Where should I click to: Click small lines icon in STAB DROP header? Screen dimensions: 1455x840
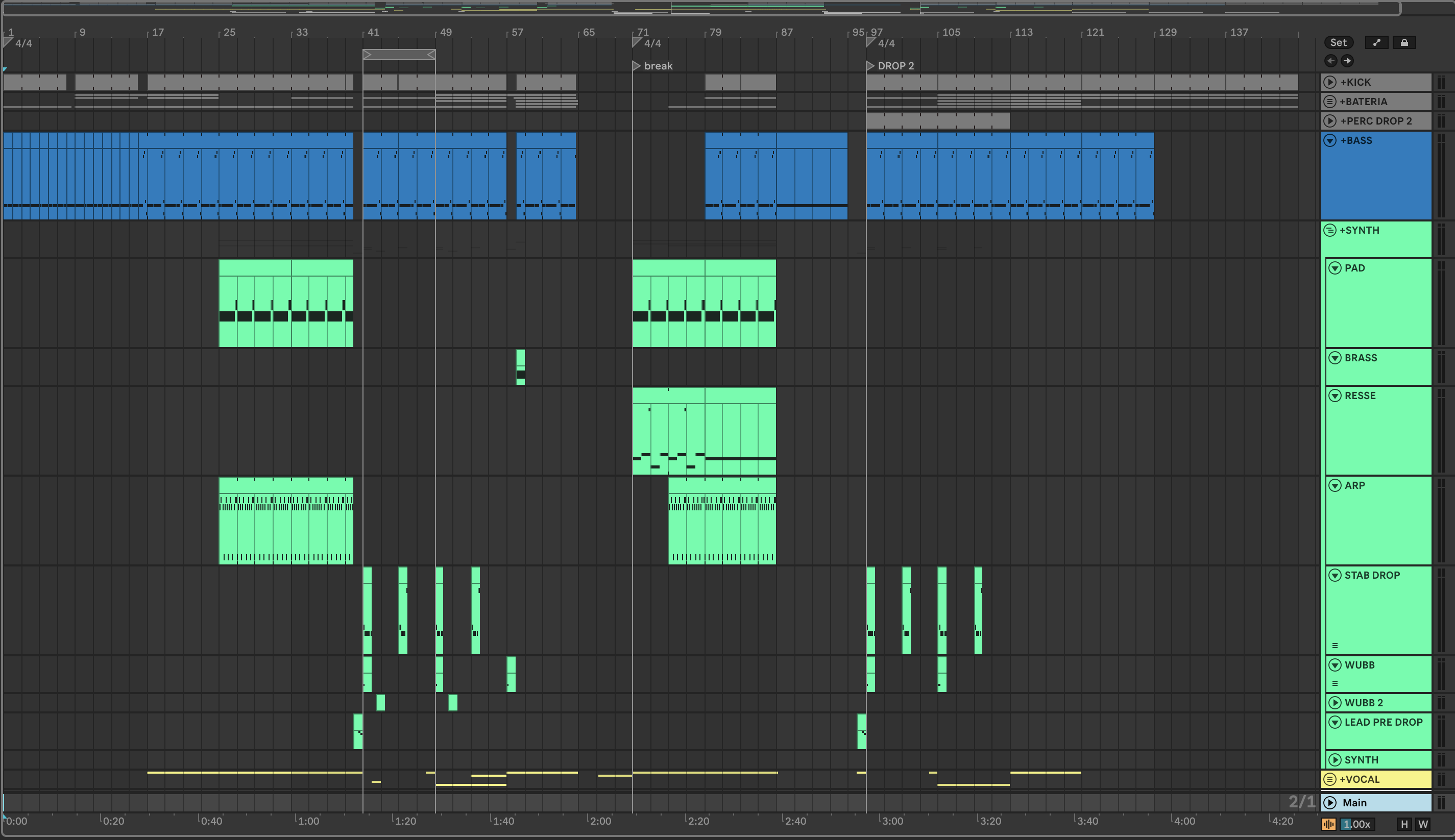coord(1335,646)
